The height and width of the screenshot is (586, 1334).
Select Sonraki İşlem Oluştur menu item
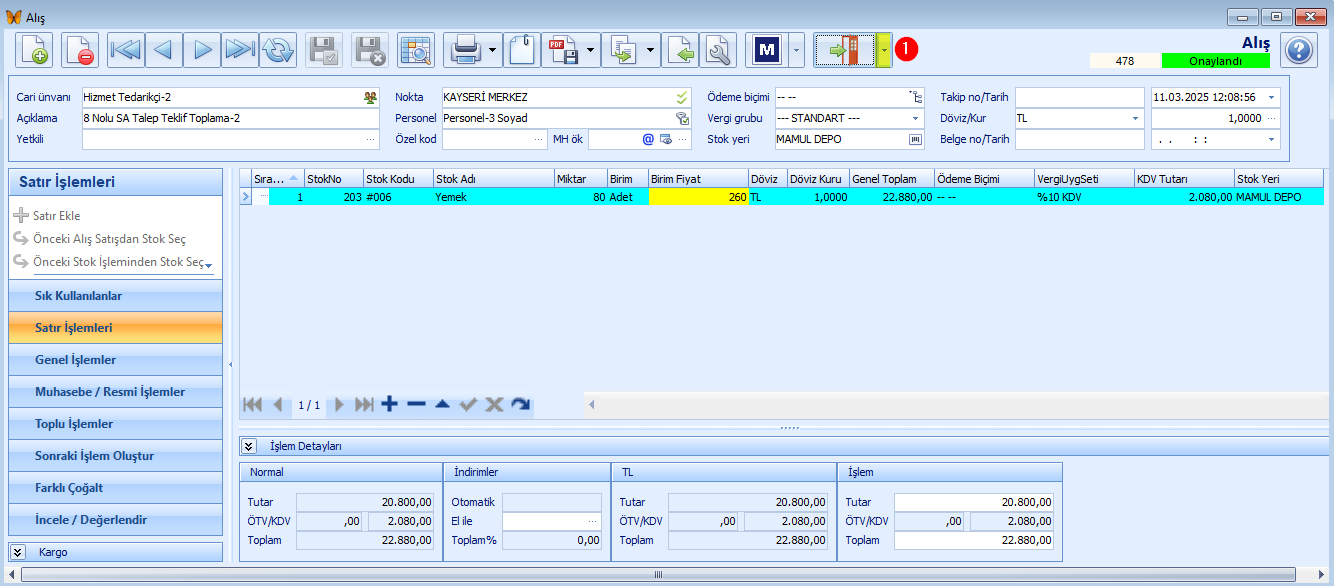tap(115, 456)
